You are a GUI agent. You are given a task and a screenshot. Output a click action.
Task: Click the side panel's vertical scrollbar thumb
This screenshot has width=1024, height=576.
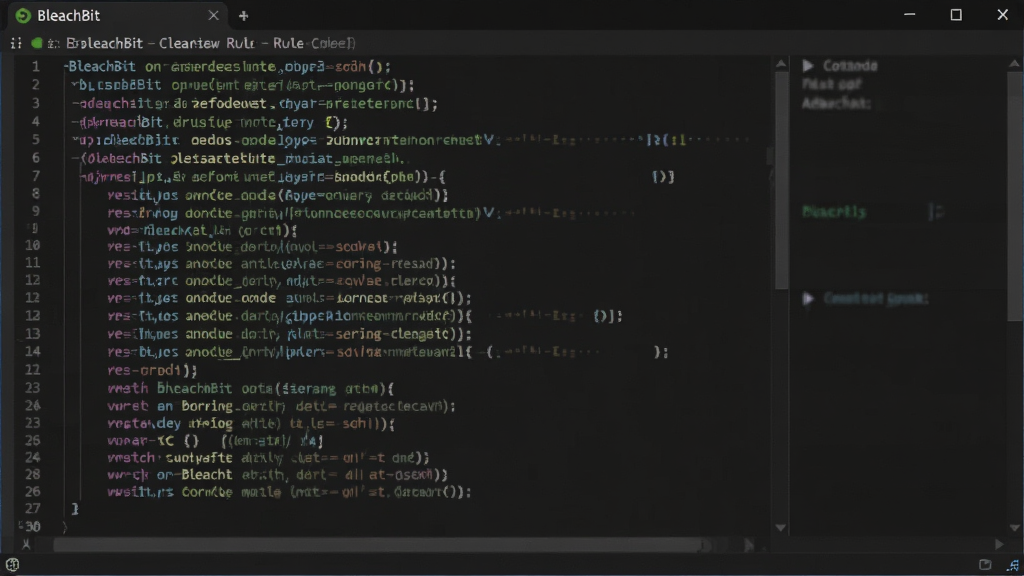[1014, 196]
